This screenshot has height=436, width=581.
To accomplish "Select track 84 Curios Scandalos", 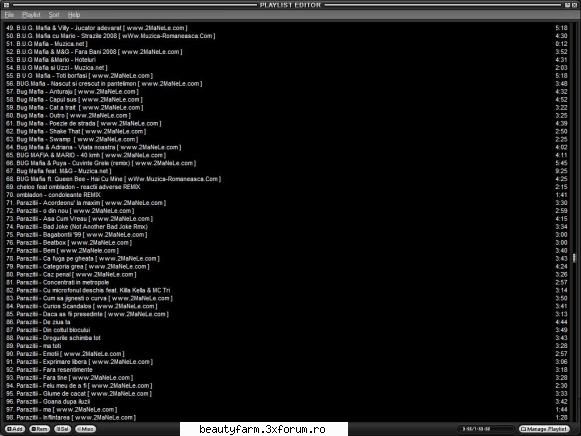I will [x=286, y=306].
